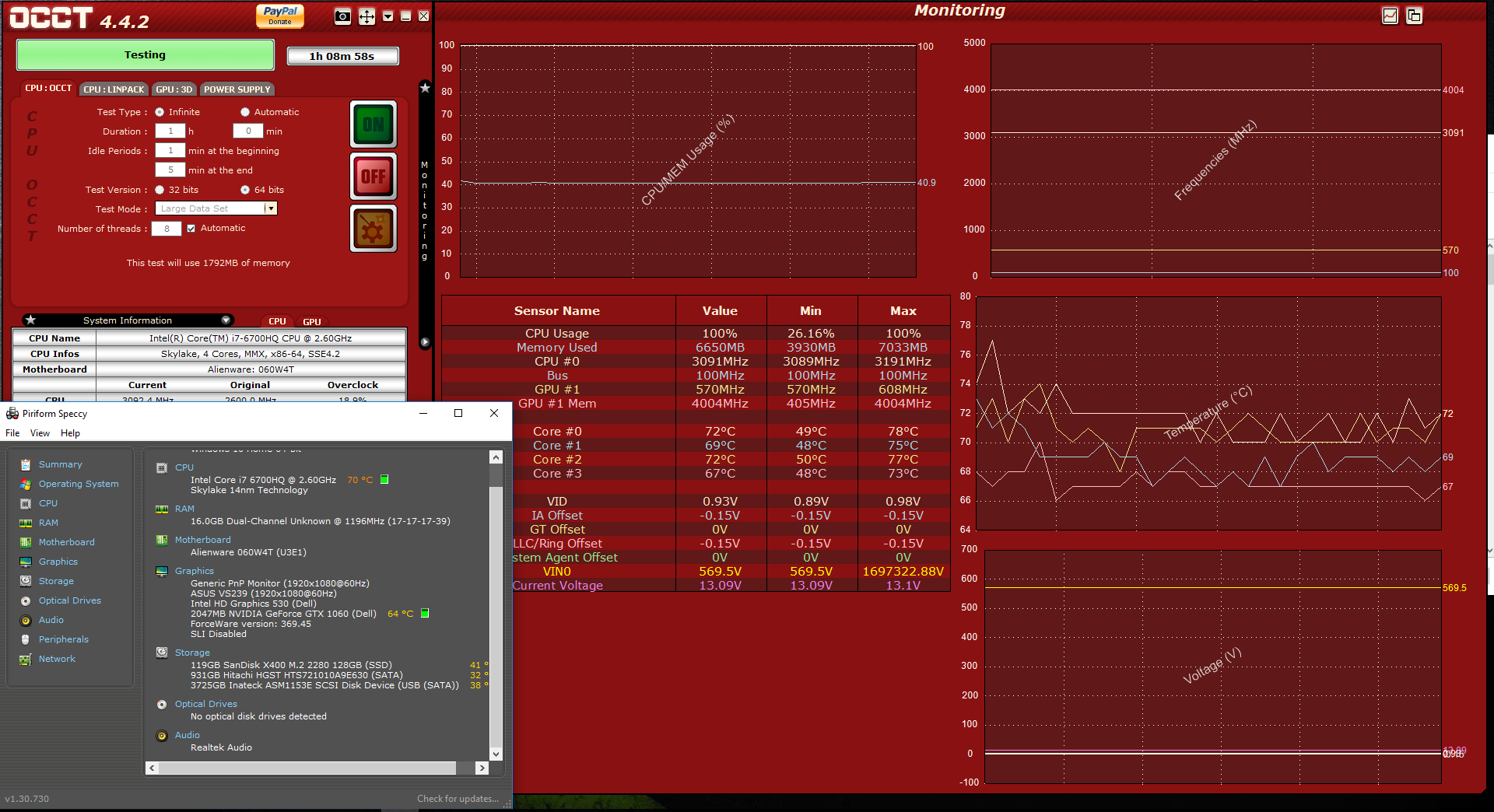Click Check for updates in Speccy

click(x=458, y=799)
